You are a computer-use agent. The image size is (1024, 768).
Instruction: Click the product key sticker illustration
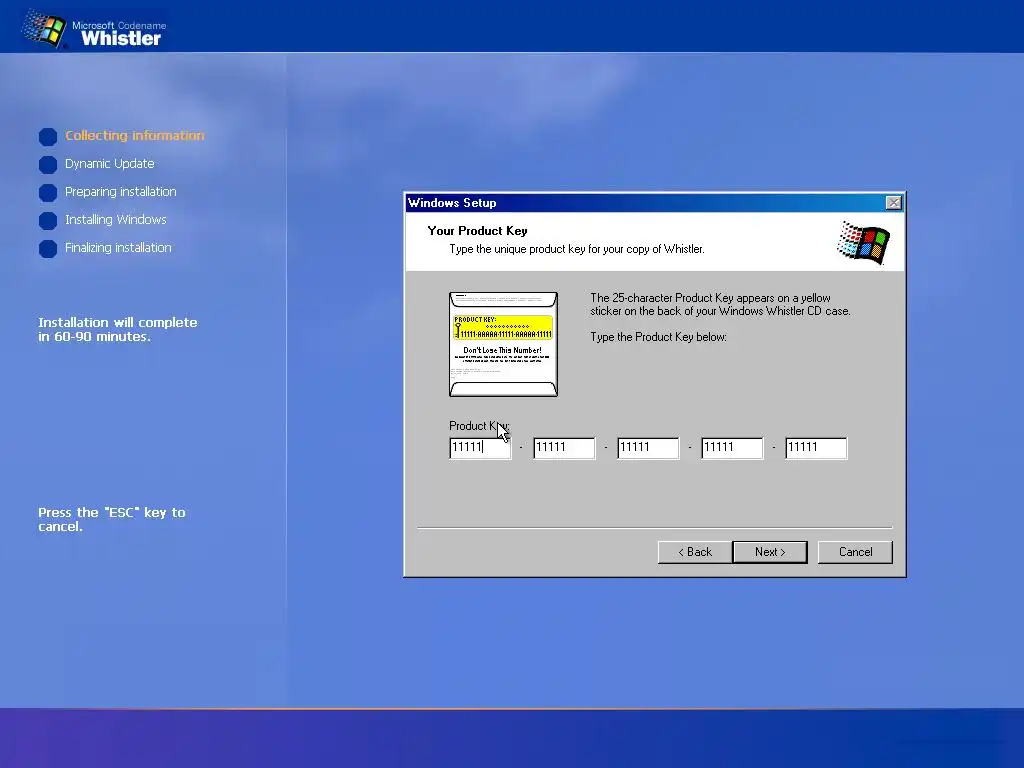[x=504, y=344]
